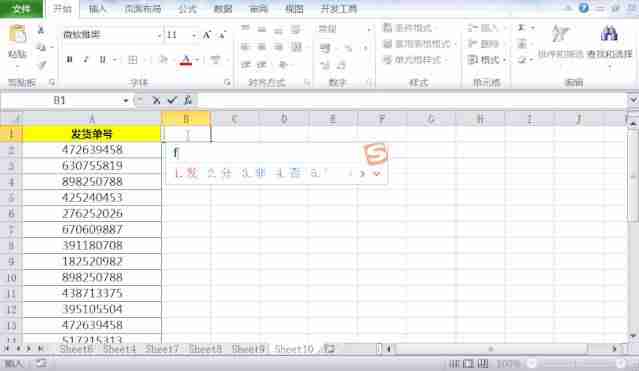This screenshot has width=639, height=371.
Task: Open the underline style dropdown arrow
Action: 115,60
